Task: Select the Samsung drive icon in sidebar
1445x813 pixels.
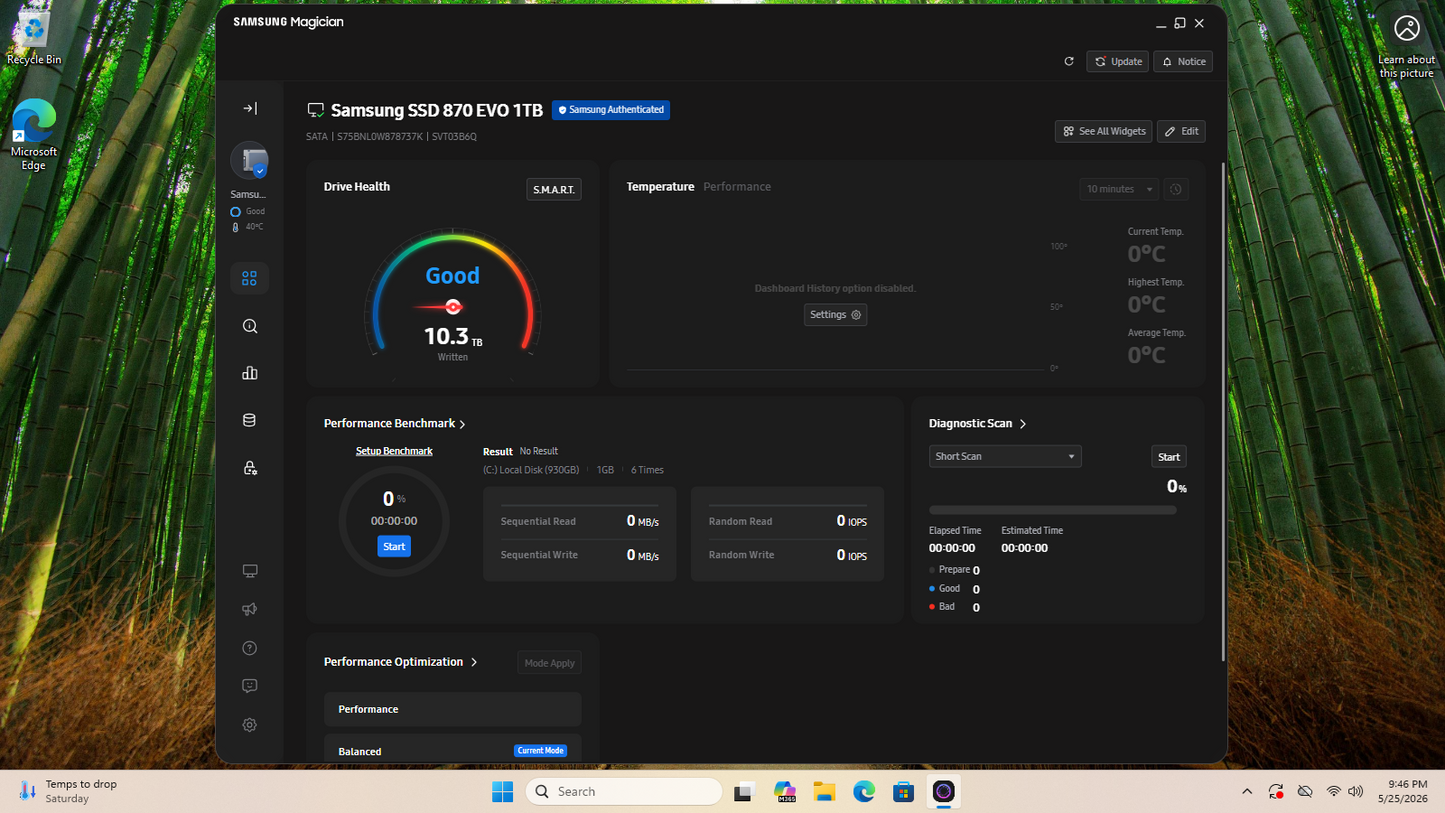Action: 250,160
